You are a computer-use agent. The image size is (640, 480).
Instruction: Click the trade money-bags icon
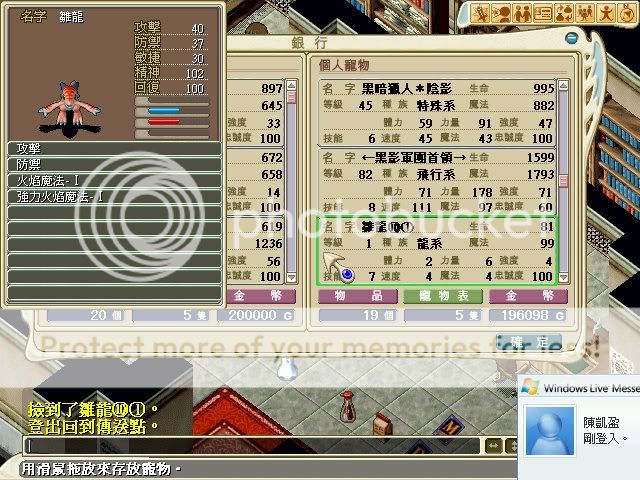tap(564, 13)
